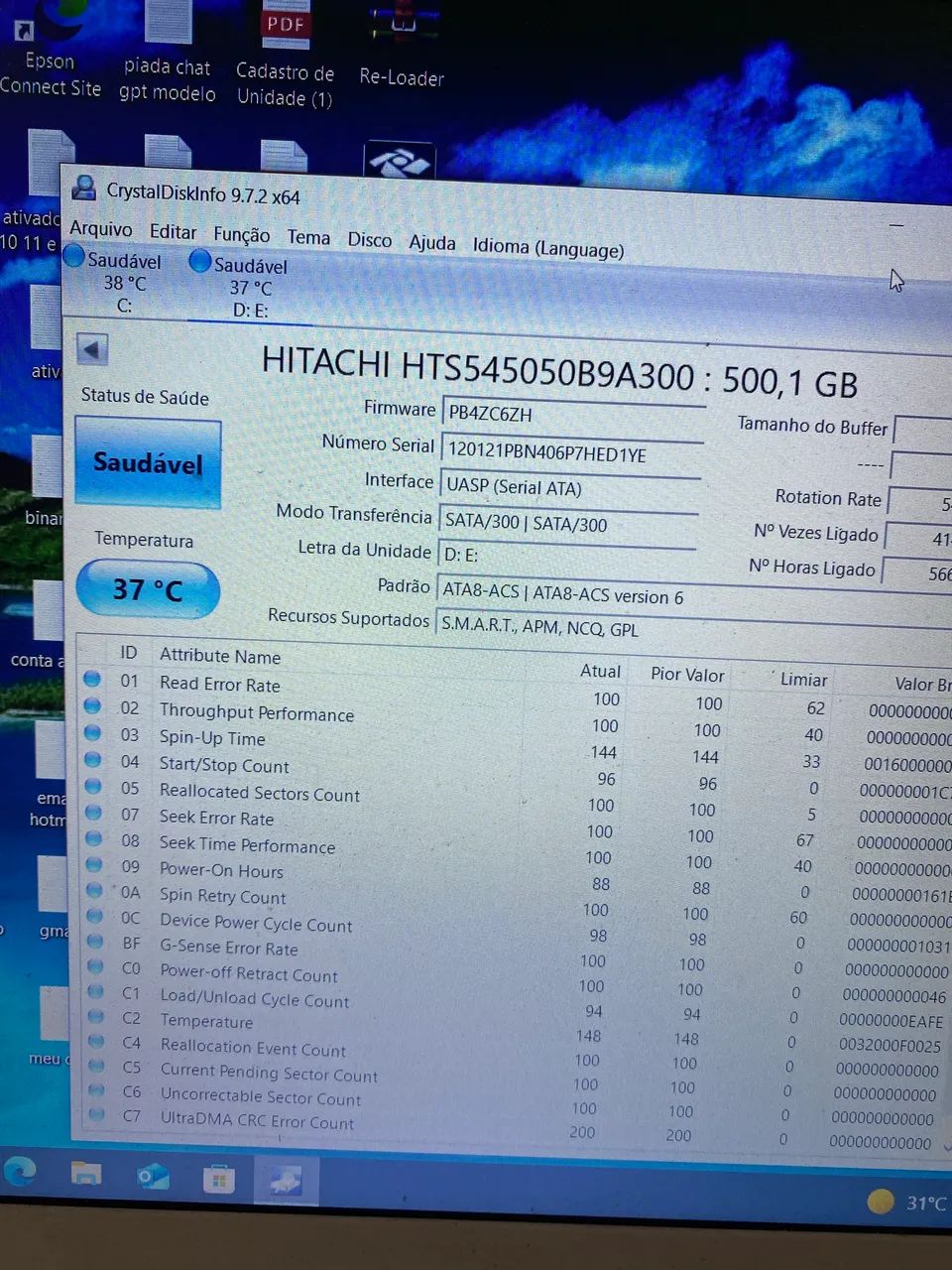This screenshot has width=952, height=1270.
Task: Click status icon for Spin-Up Time
Action: (x=92, y=732)
